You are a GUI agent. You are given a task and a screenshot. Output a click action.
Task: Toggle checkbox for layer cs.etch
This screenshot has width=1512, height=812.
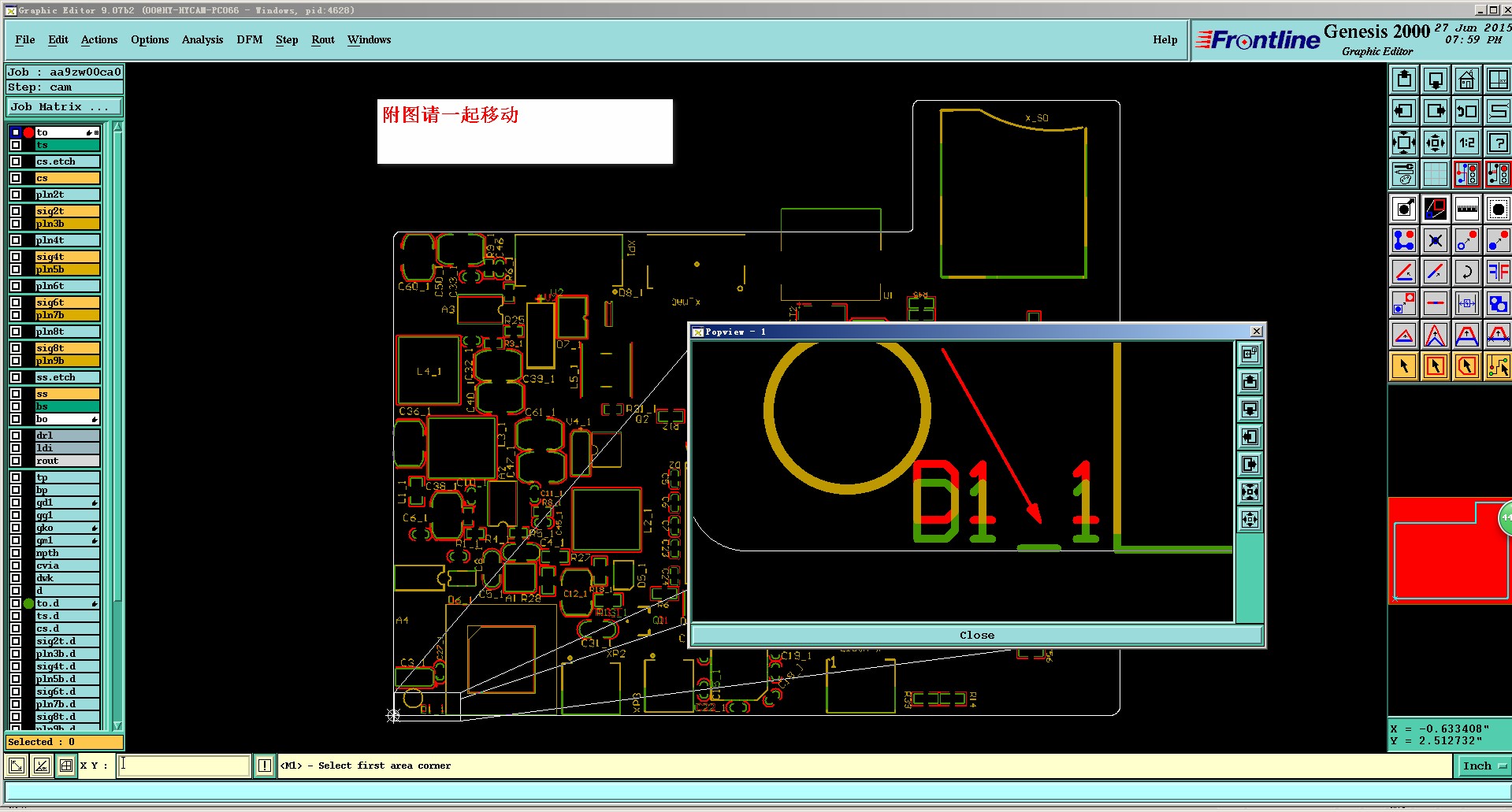pyautogui.click(x=16, y=161)
